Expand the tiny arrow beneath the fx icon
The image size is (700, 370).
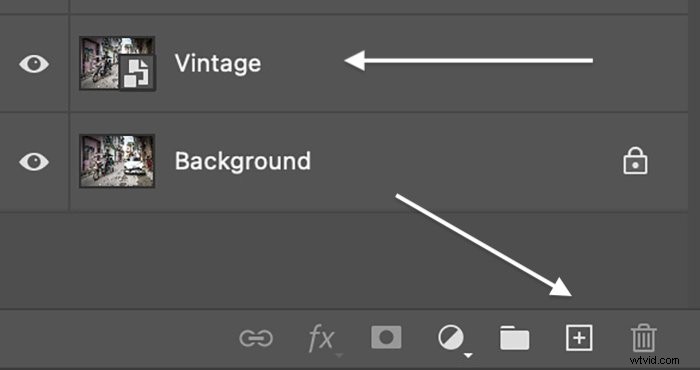point(339,356)
